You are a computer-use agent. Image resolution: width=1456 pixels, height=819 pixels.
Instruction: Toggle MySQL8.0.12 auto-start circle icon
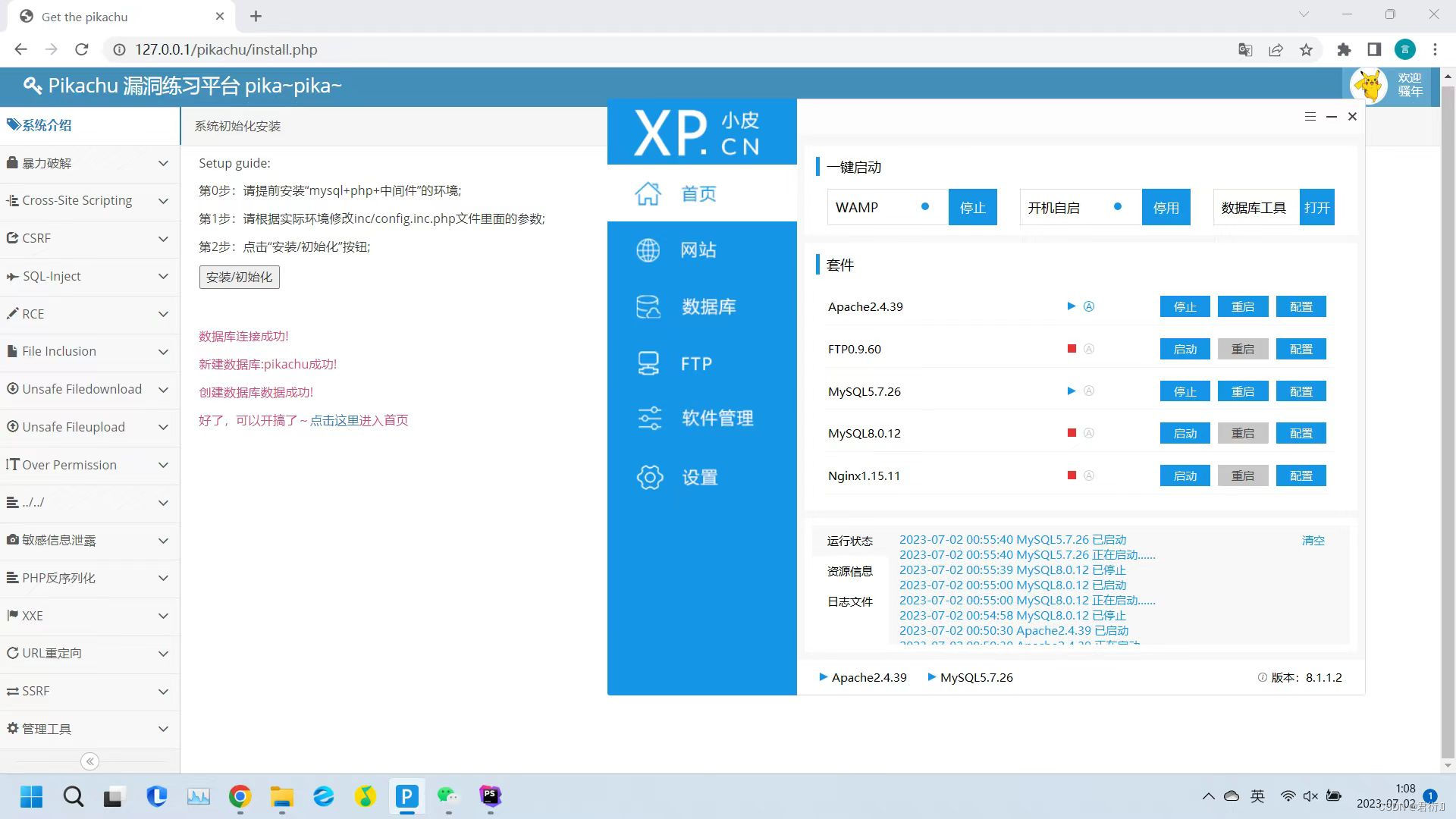[1089, 433]
